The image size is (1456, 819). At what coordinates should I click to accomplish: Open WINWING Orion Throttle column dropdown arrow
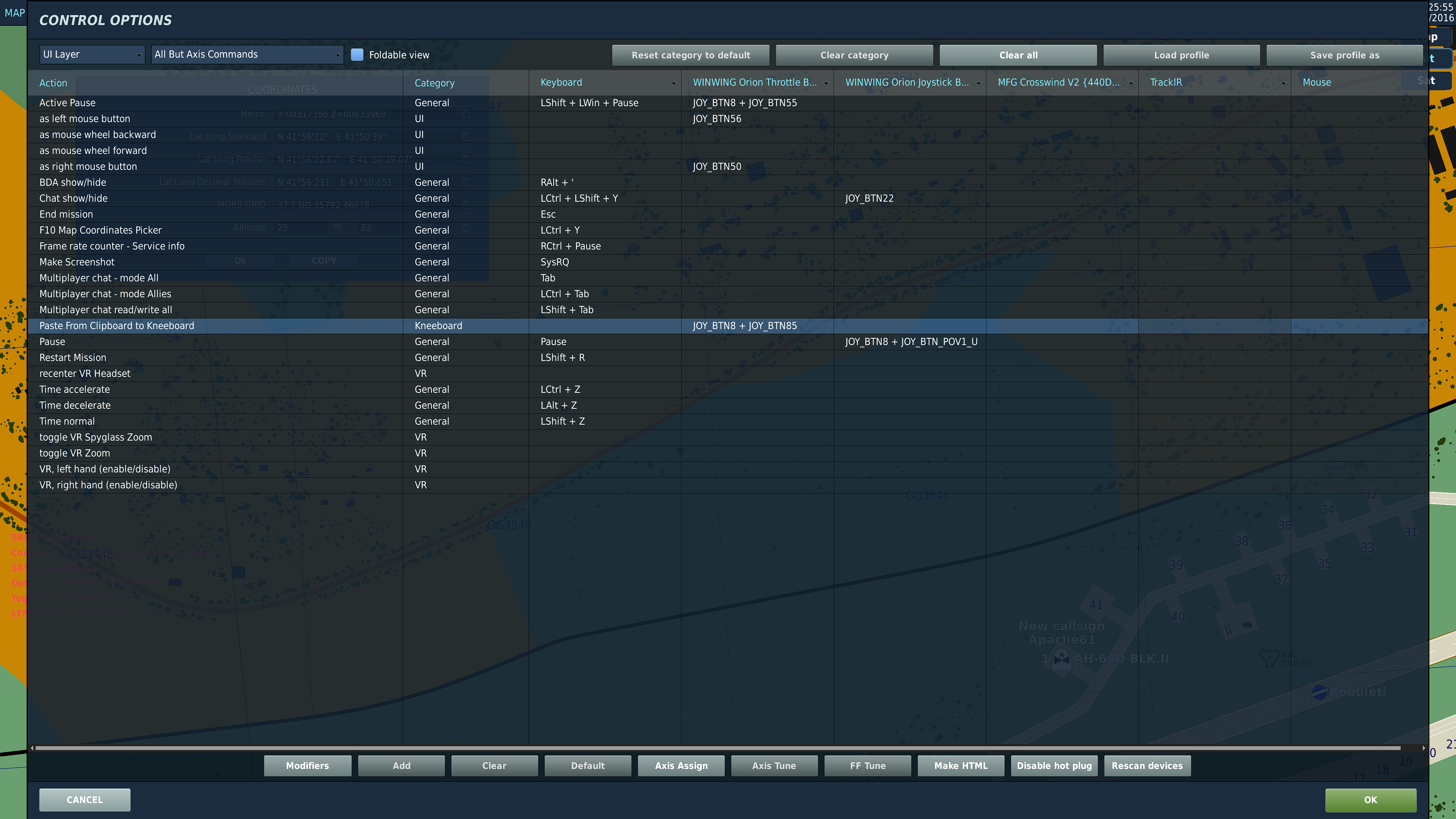point(826,83)
